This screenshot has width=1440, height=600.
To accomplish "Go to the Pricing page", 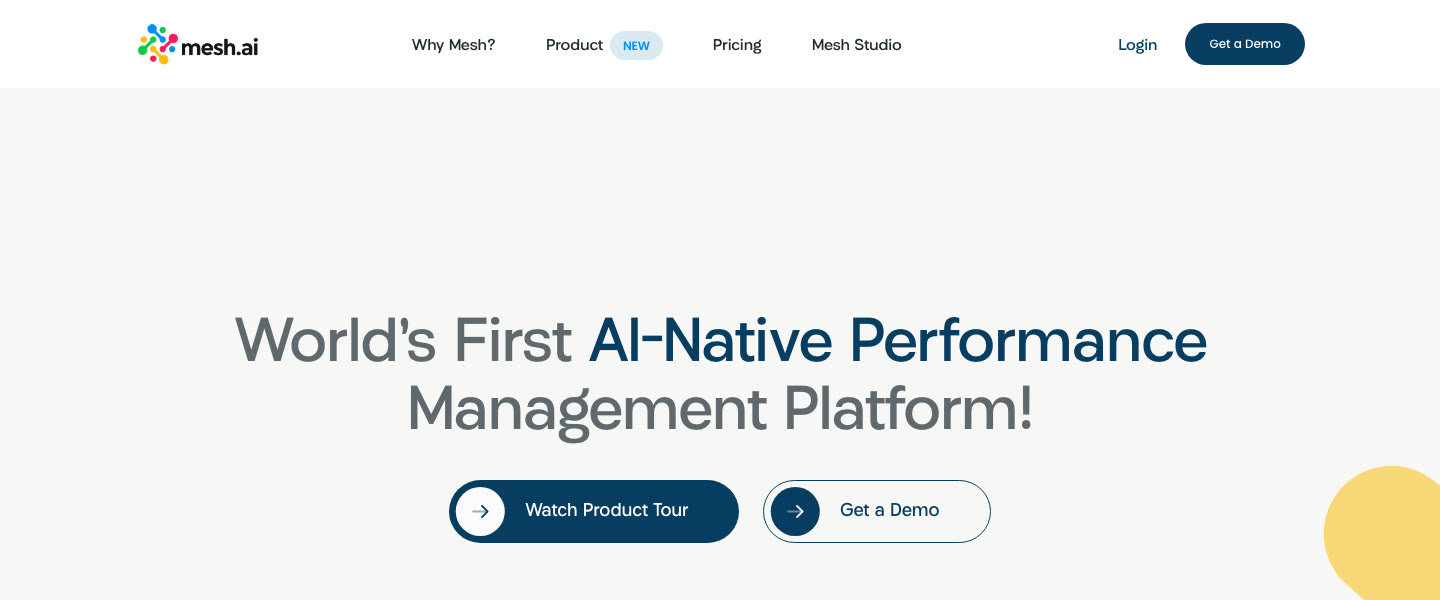I will 737,45.
